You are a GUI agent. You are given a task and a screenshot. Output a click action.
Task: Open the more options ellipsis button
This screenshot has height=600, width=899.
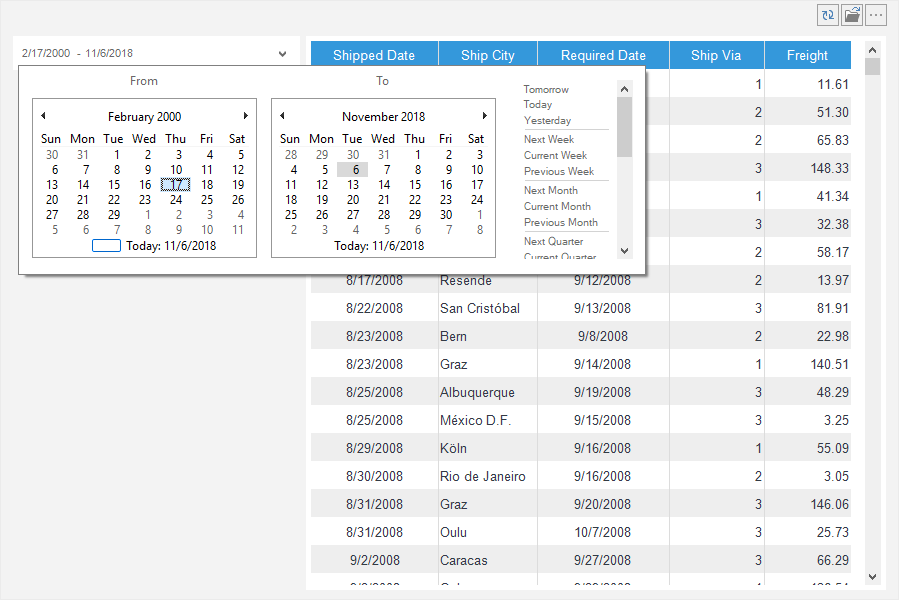(x=876, y=15)
